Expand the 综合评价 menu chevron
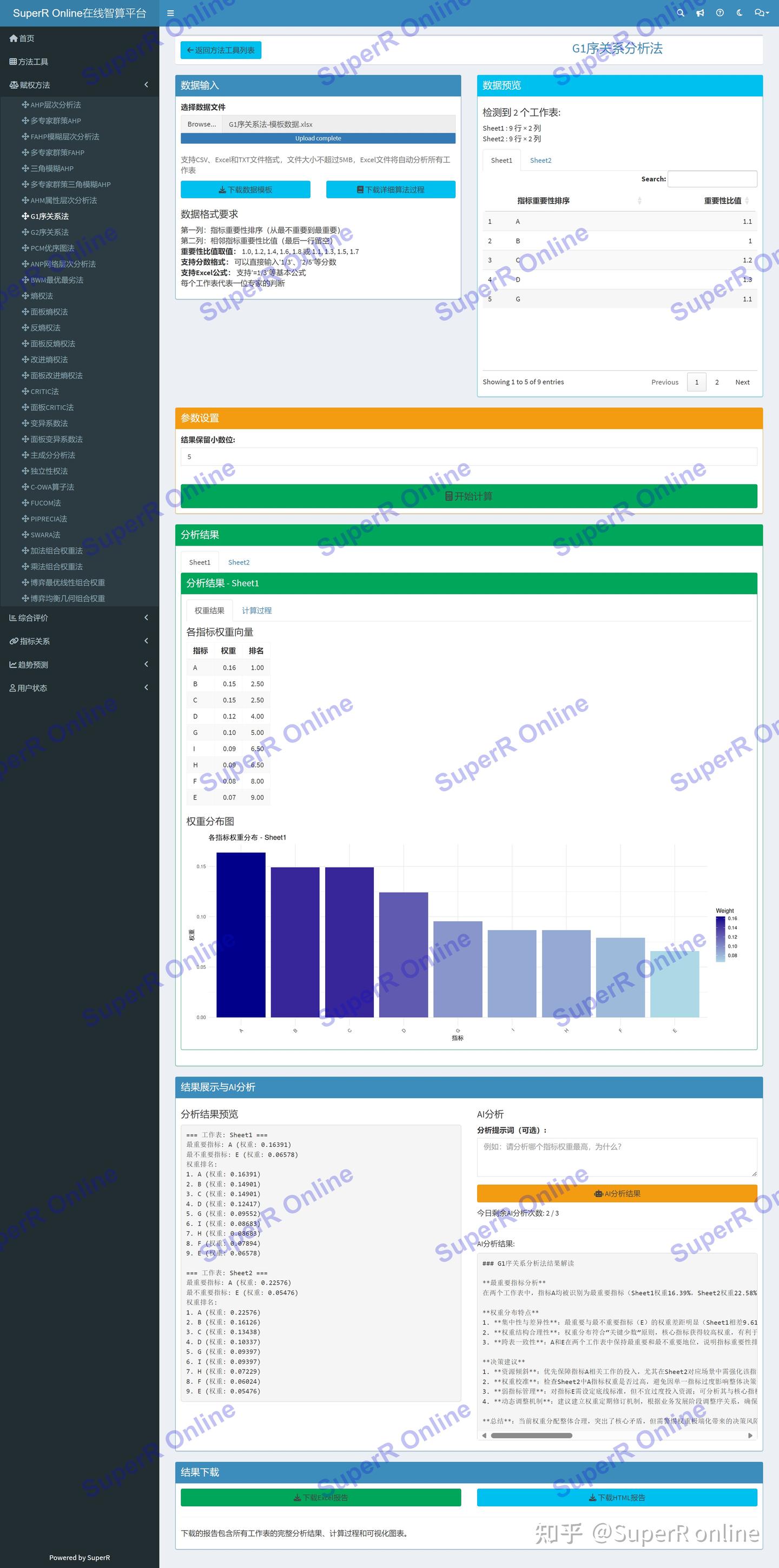 146,618
